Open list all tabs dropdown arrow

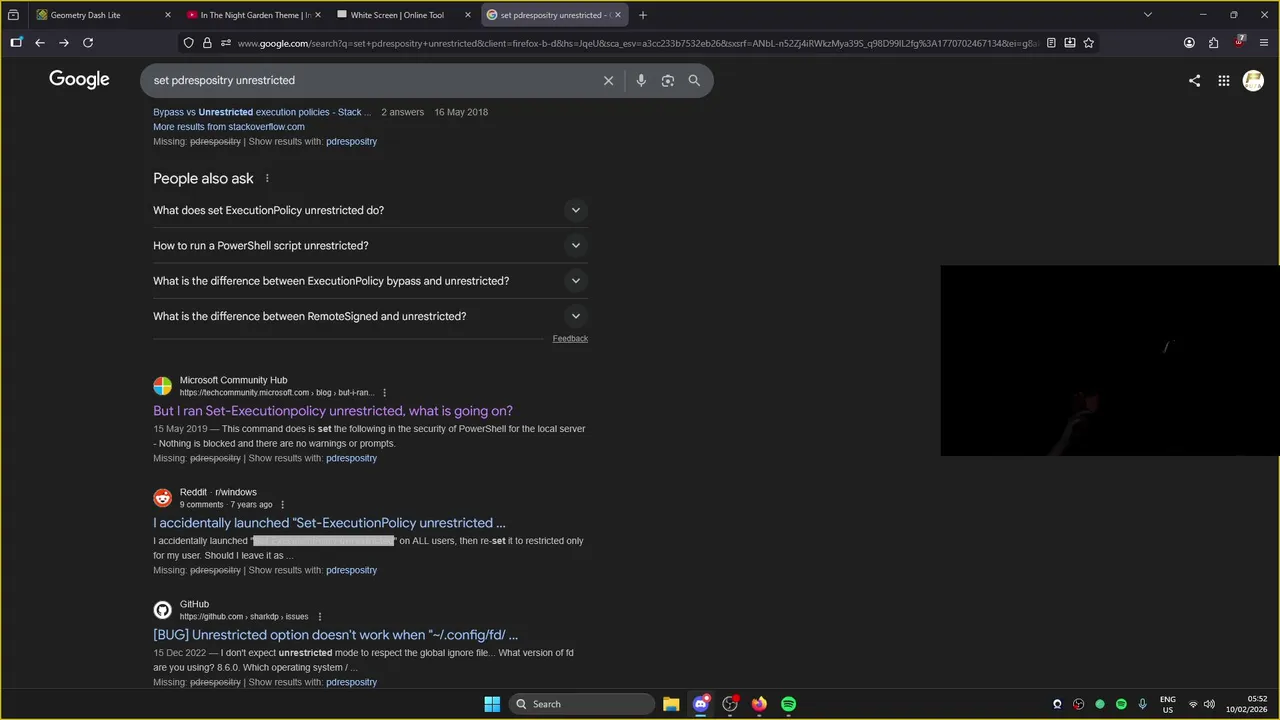pos(1148,15)
